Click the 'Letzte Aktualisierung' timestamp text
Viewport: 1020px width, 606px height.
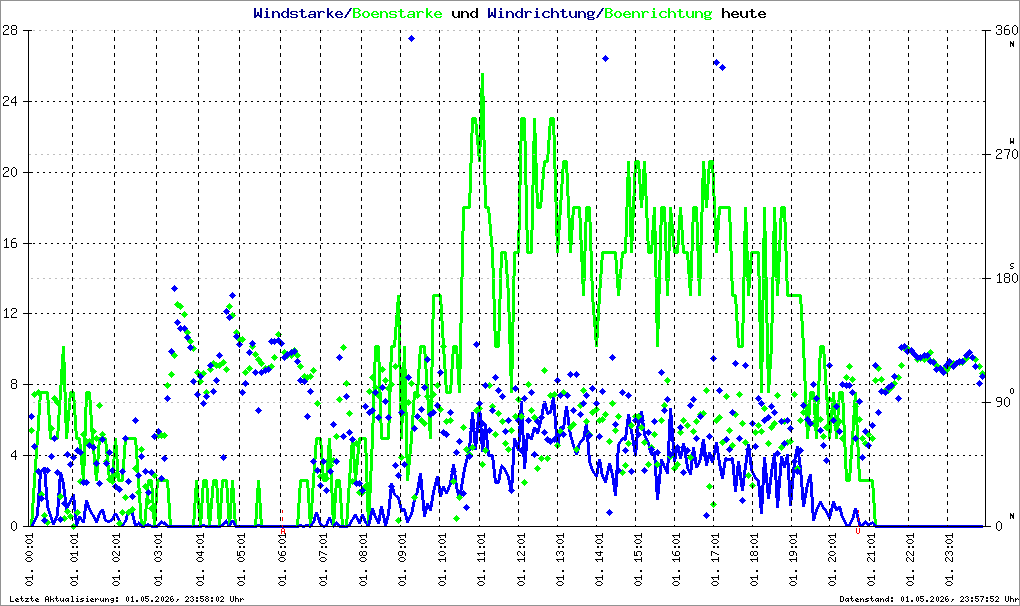click(127, 599)
